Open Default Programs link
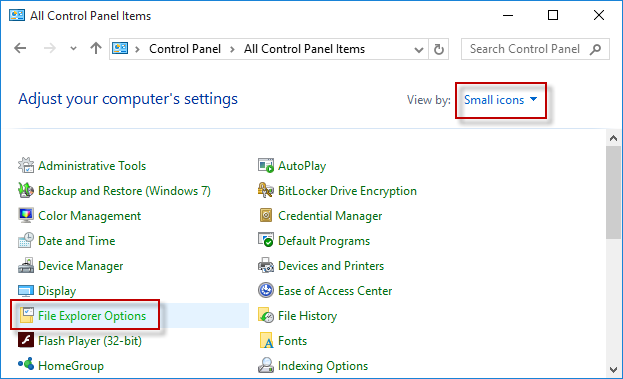 (324, 241)
